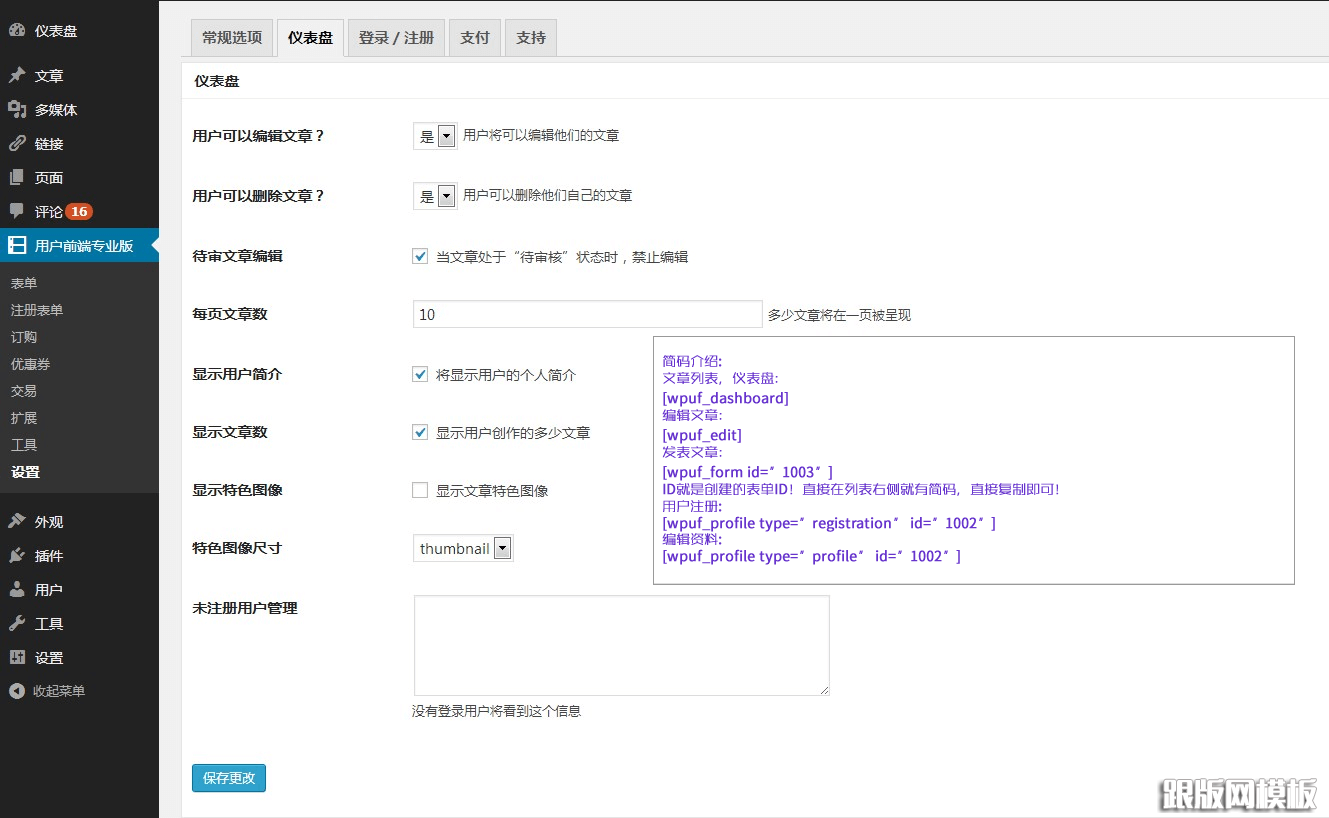The height and width of the screenshot is (818, 1329).
Task: Open the 页面 pages icon
Action: tap(22, 177)
